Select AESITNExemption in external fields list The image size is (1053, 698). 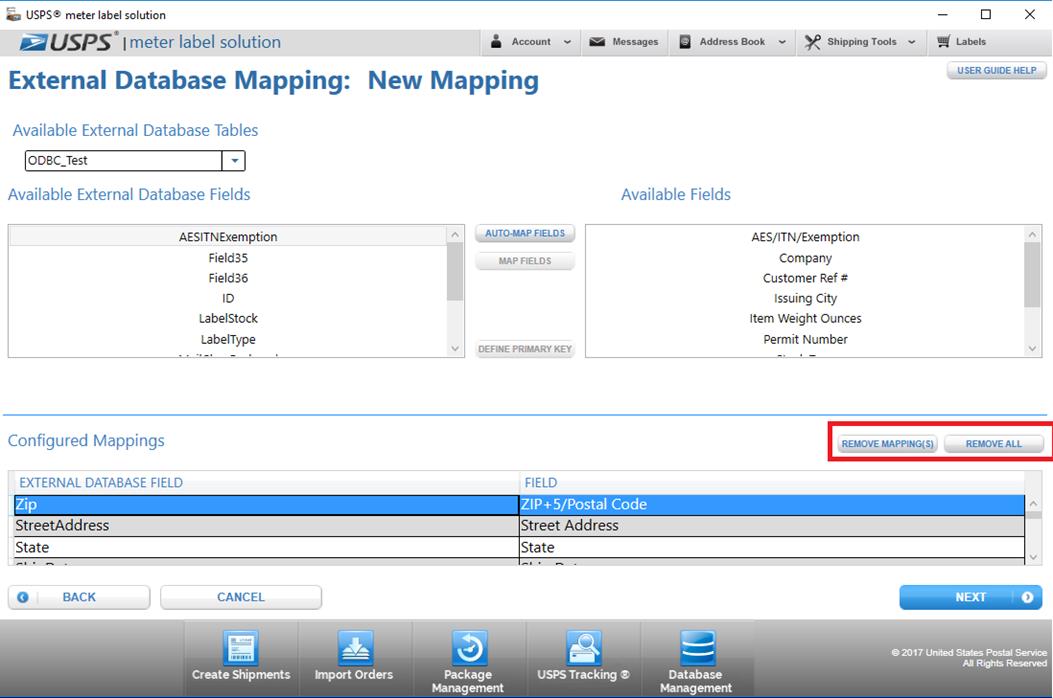pos(228,236)
